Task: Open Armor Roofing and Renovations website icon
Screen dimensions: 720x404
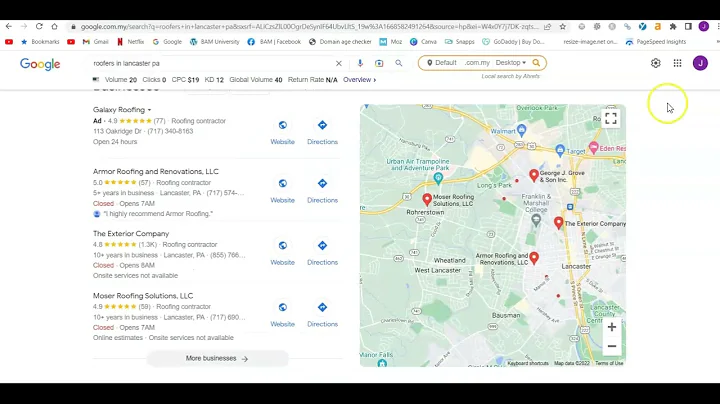Action: click(x=282, y=183)
